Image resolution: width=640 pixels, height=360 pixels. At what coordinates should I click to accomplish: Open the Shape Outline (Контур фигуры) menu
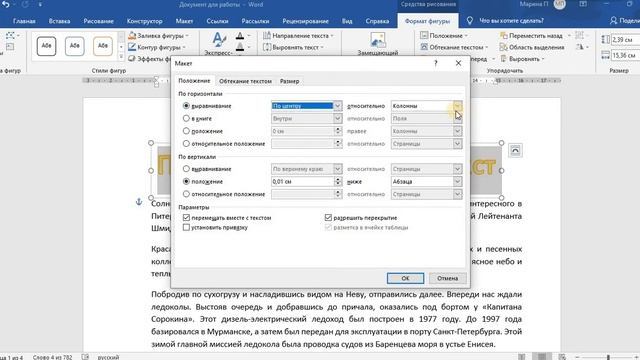click(157, 47)
